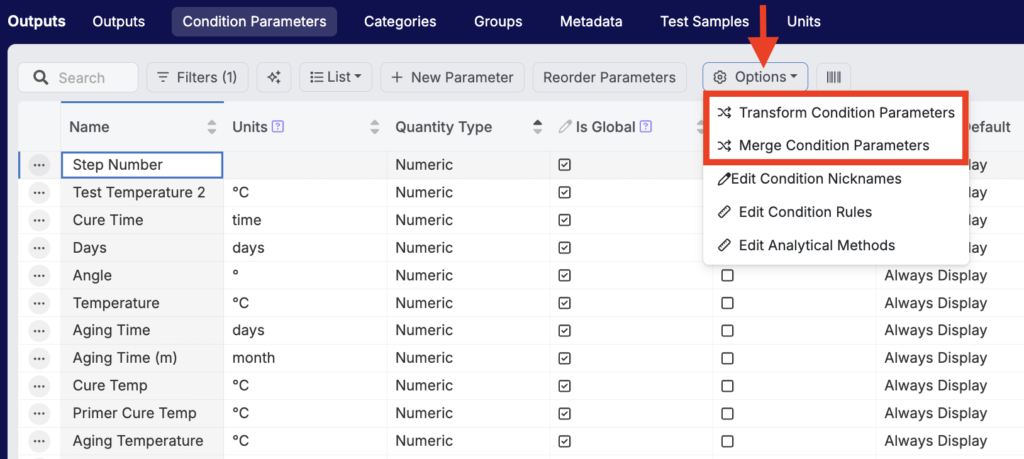Open row menu for Step Number
1024x459 pixels.
coord(39,165)
